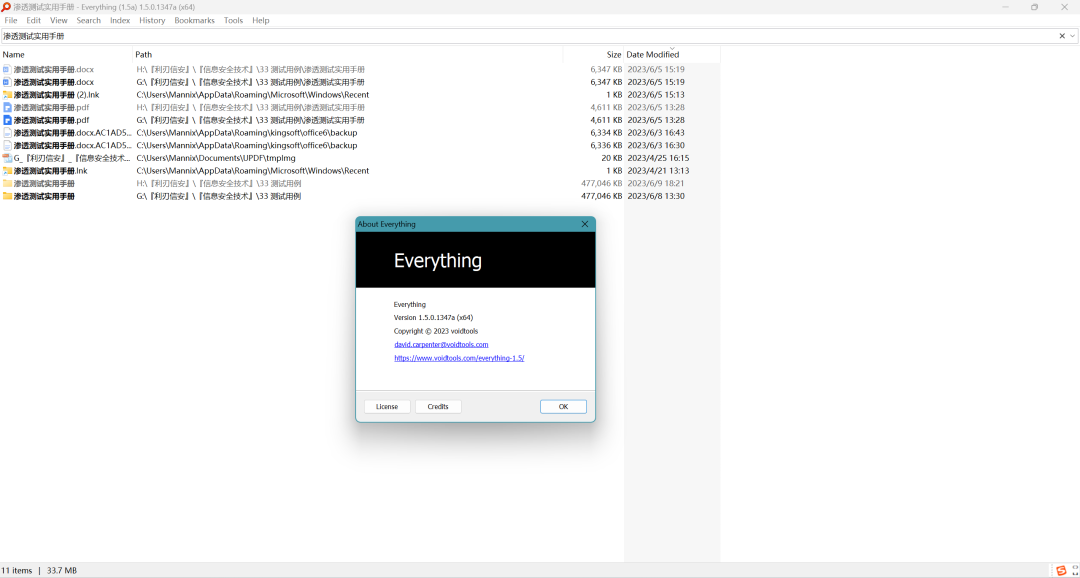Open the Help menu
This screenshot has width=1080, height=578.
coord(260,21)
